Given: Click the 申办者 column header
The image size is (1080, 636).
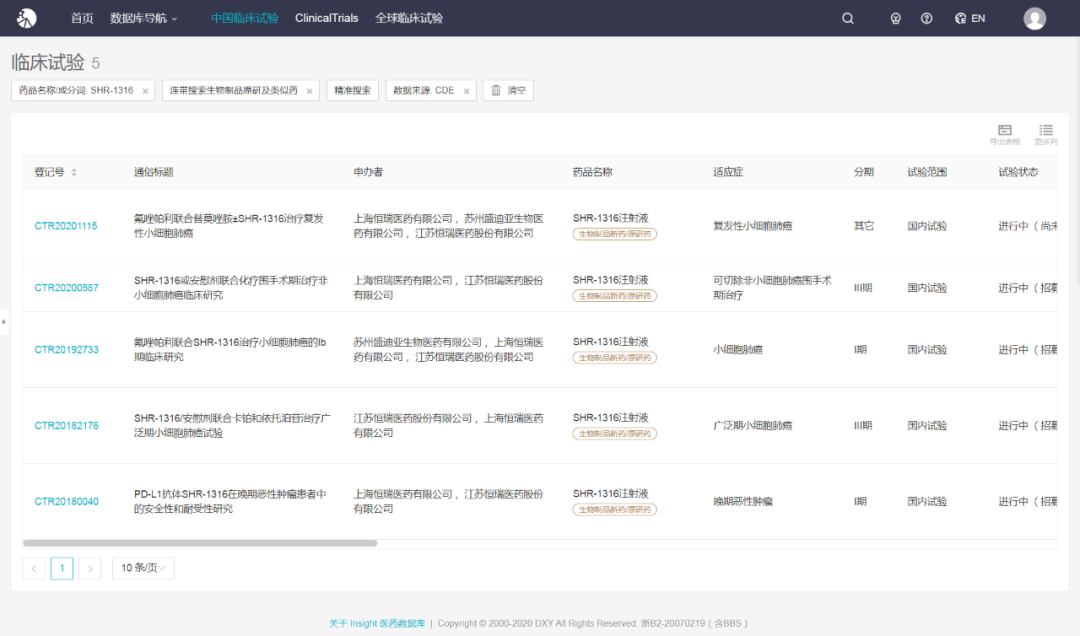Looking at the screenshot, I should [x=368, y=172].
